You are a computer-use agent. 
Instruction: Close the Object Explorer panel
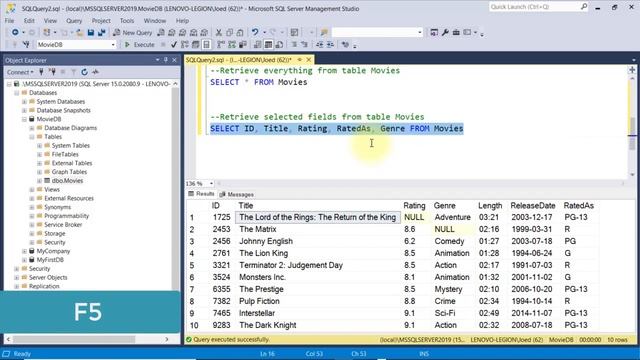tap(174, 60)
